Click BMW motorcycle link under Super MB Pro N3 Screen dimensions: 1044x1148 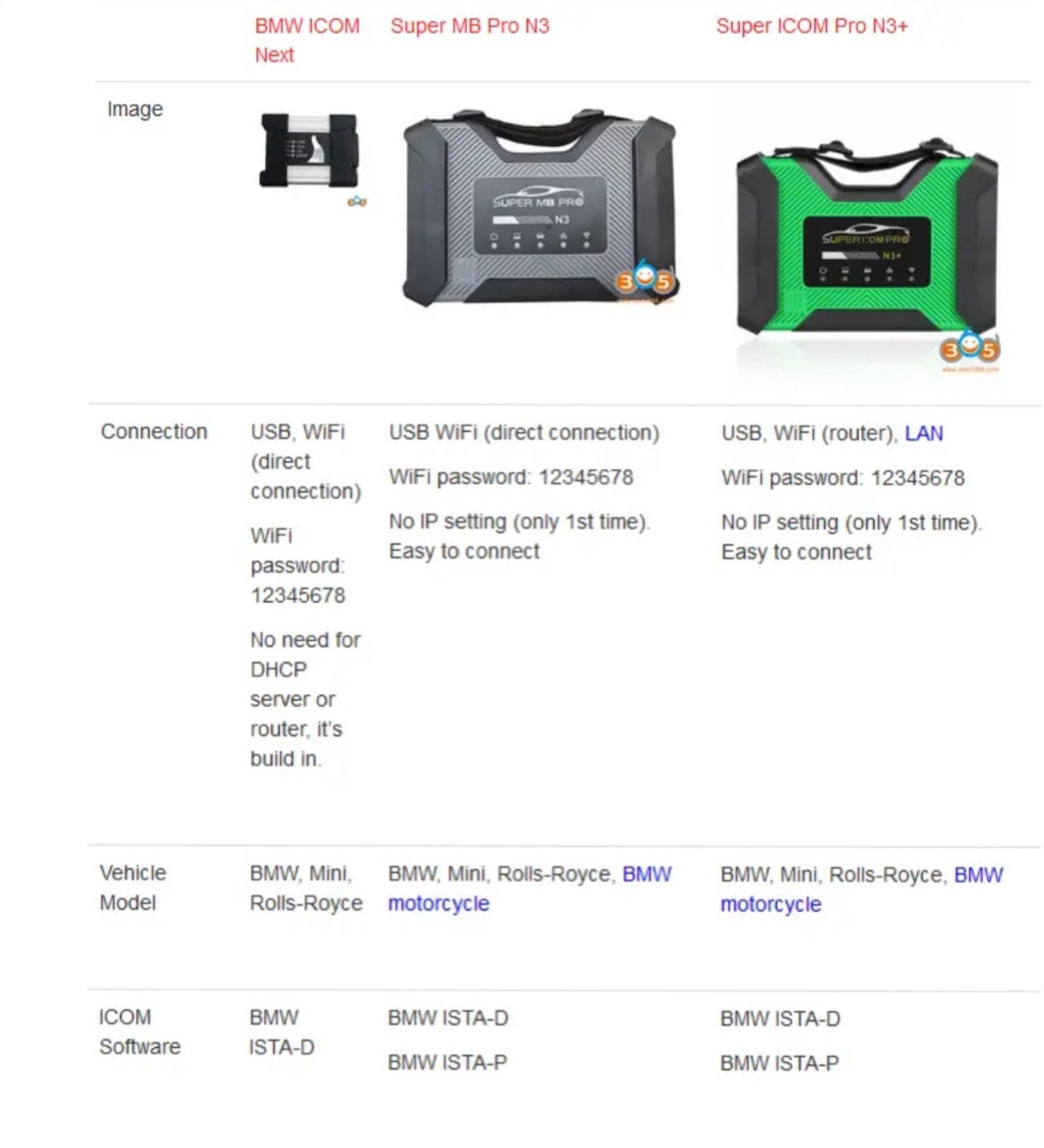(529, 889)
